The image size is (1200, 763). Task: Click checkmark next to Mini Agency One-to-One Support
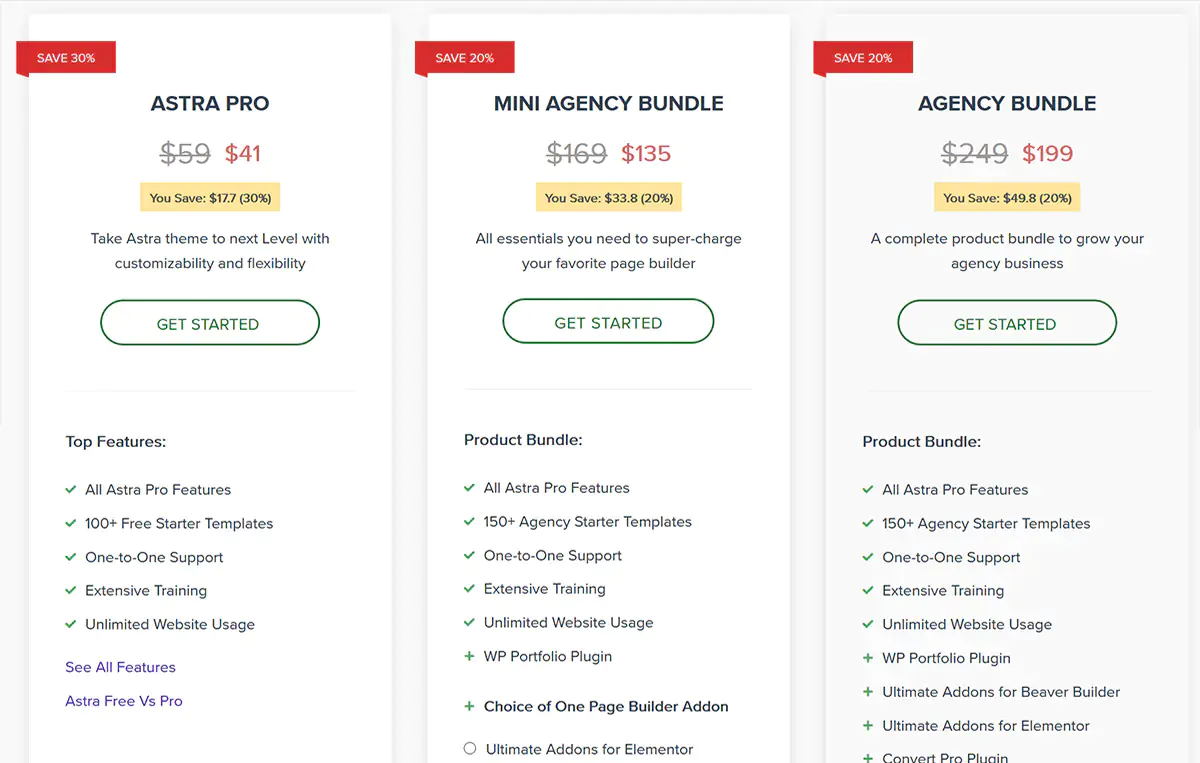(x=469, y=555)
